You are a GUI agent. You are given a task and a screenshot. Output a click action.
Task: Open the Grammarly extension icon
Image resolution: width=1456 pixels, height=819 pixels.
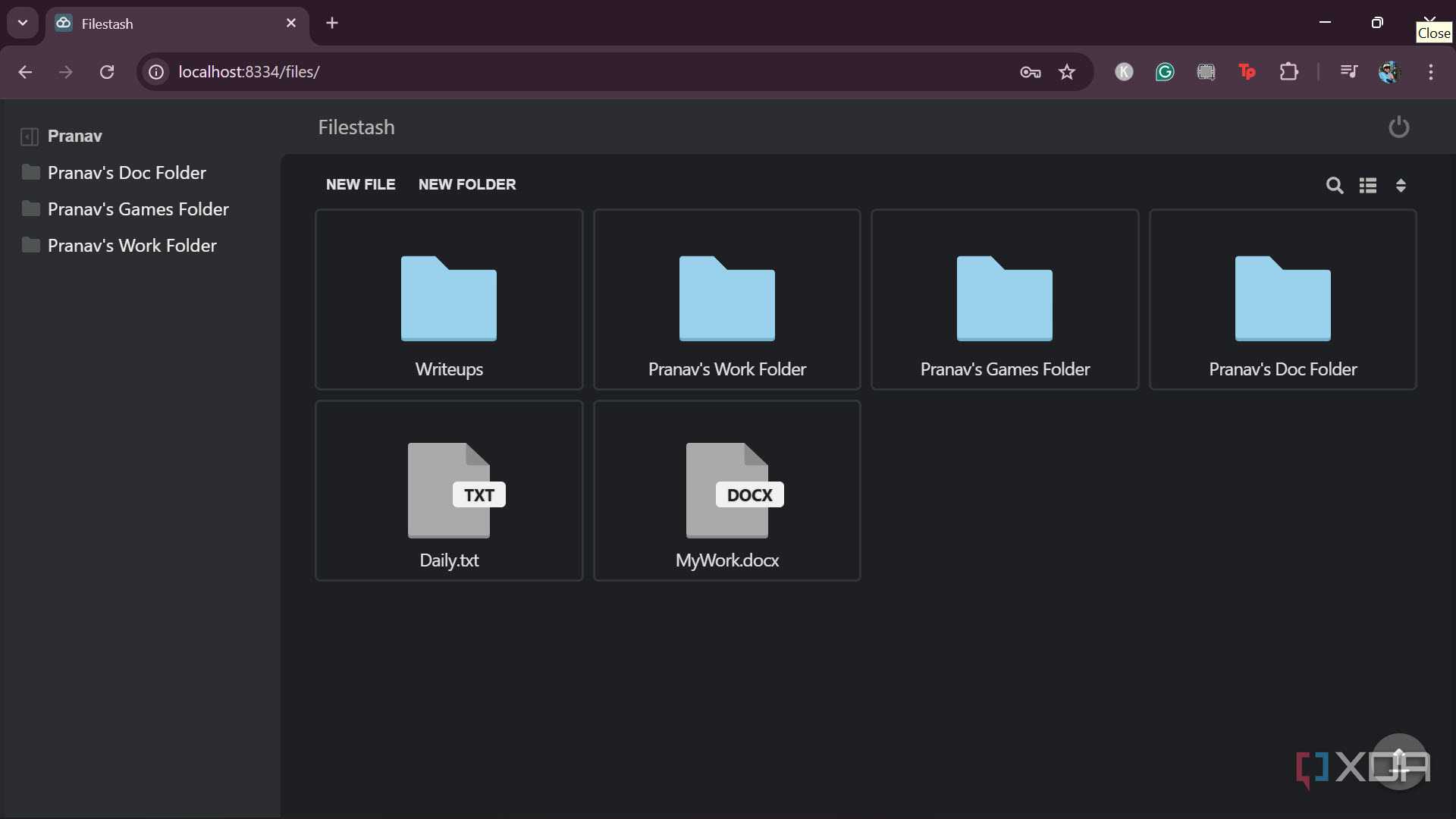coord(1165,72)
